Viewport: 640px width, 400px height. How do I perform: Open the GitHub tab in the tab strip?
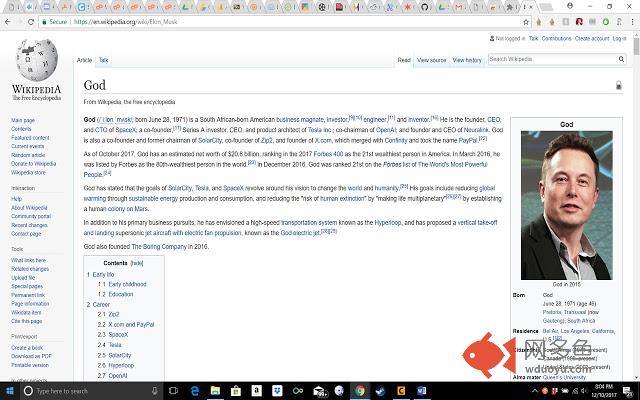click(x=424, y=7)
